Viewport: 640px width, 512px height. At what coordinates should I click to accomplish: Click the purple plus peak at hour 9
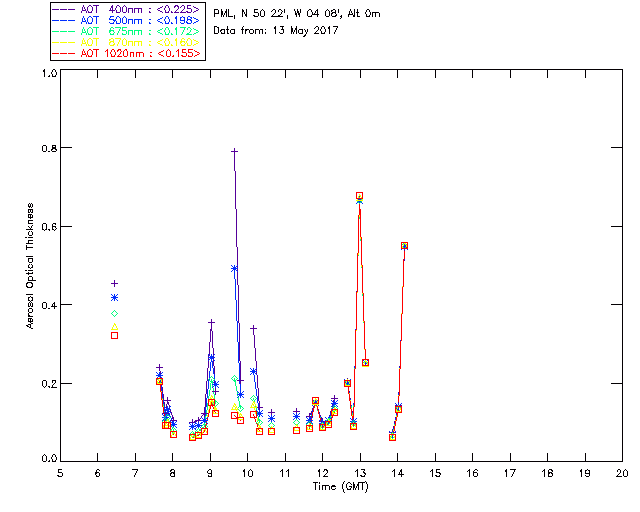[211, 323]
